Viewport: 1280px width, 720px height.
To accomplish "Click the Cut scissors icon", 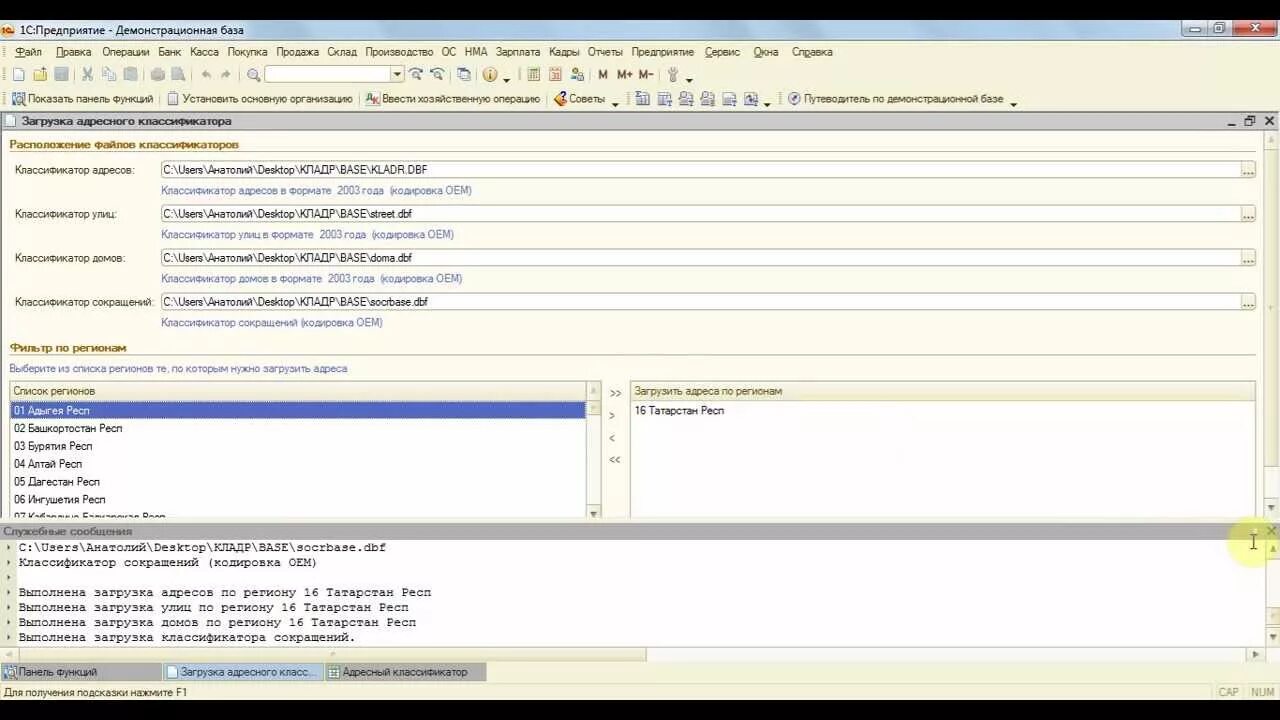I will pos(87,75).
